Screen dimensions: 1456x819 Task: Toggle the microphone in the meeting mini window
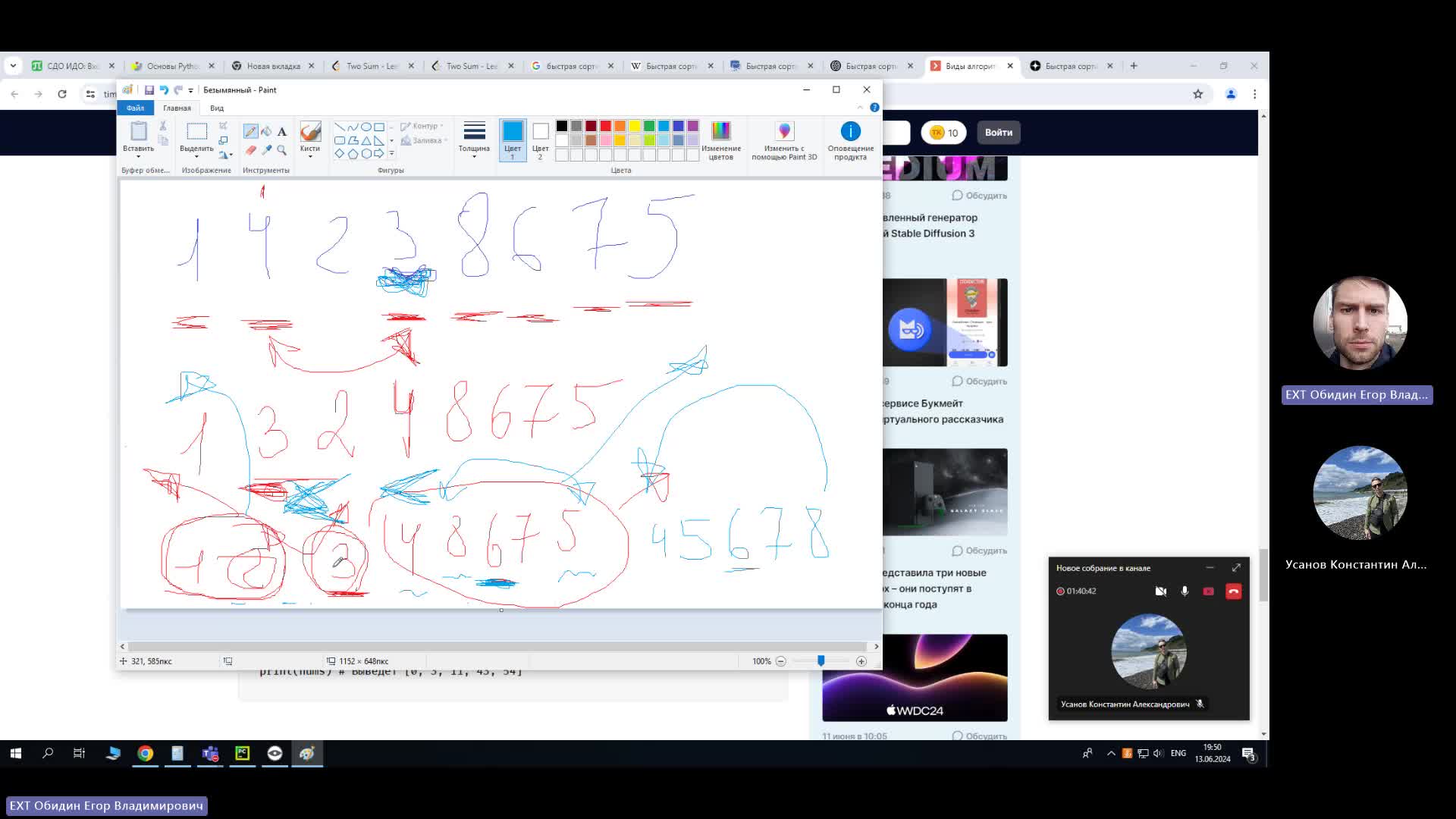tap(1185, 591)
